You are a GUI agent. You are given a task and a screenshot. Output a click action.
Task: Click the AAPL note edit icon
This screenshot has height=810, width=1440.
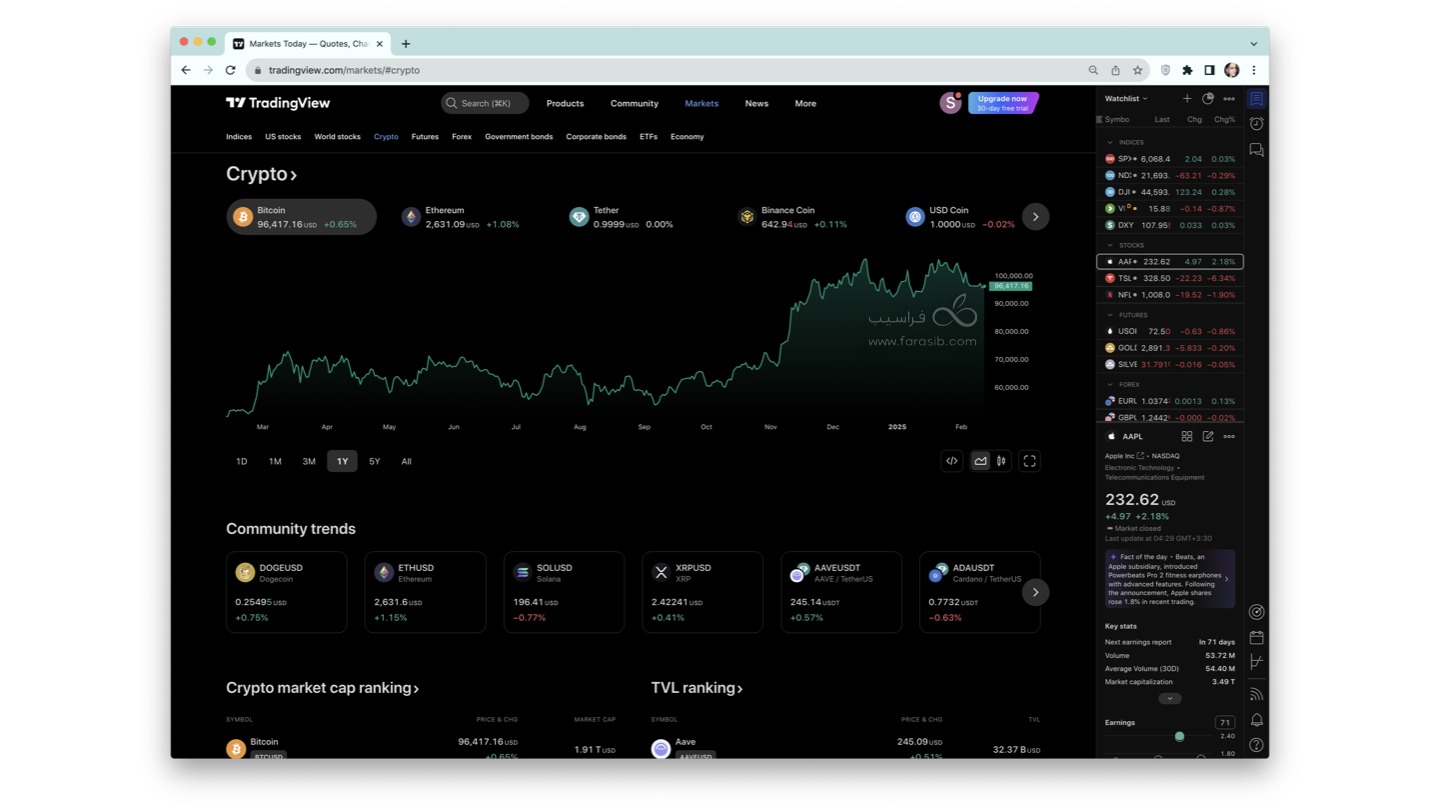click(x=1208, y=437)
